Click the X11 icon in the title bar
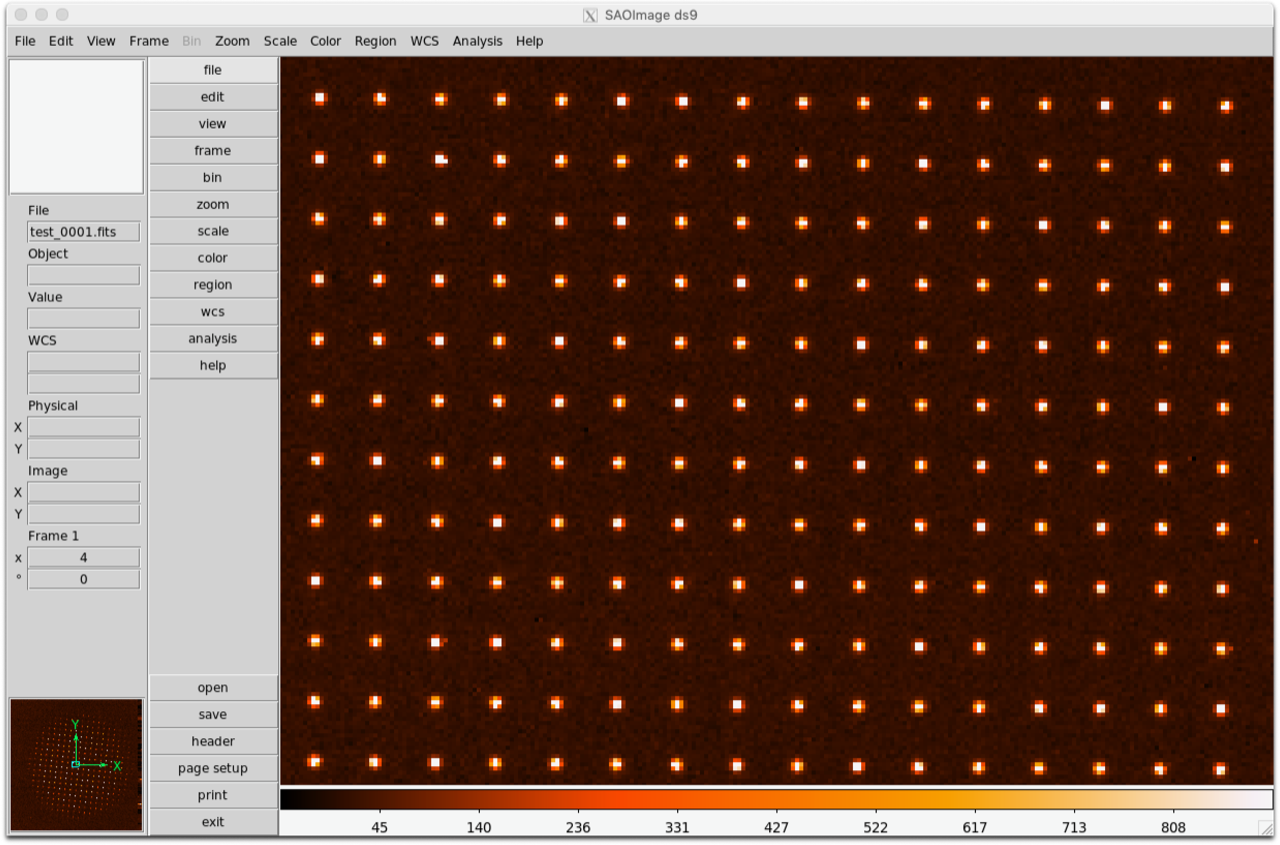 tap(590, 15)
